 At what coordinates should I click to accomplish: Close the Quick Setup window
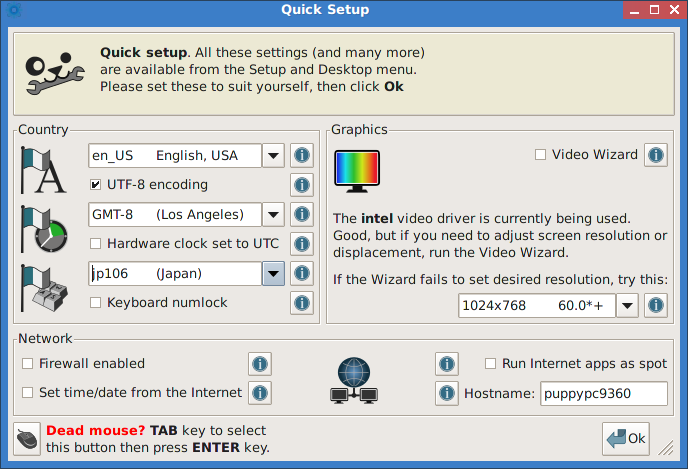tap(675, 10)
